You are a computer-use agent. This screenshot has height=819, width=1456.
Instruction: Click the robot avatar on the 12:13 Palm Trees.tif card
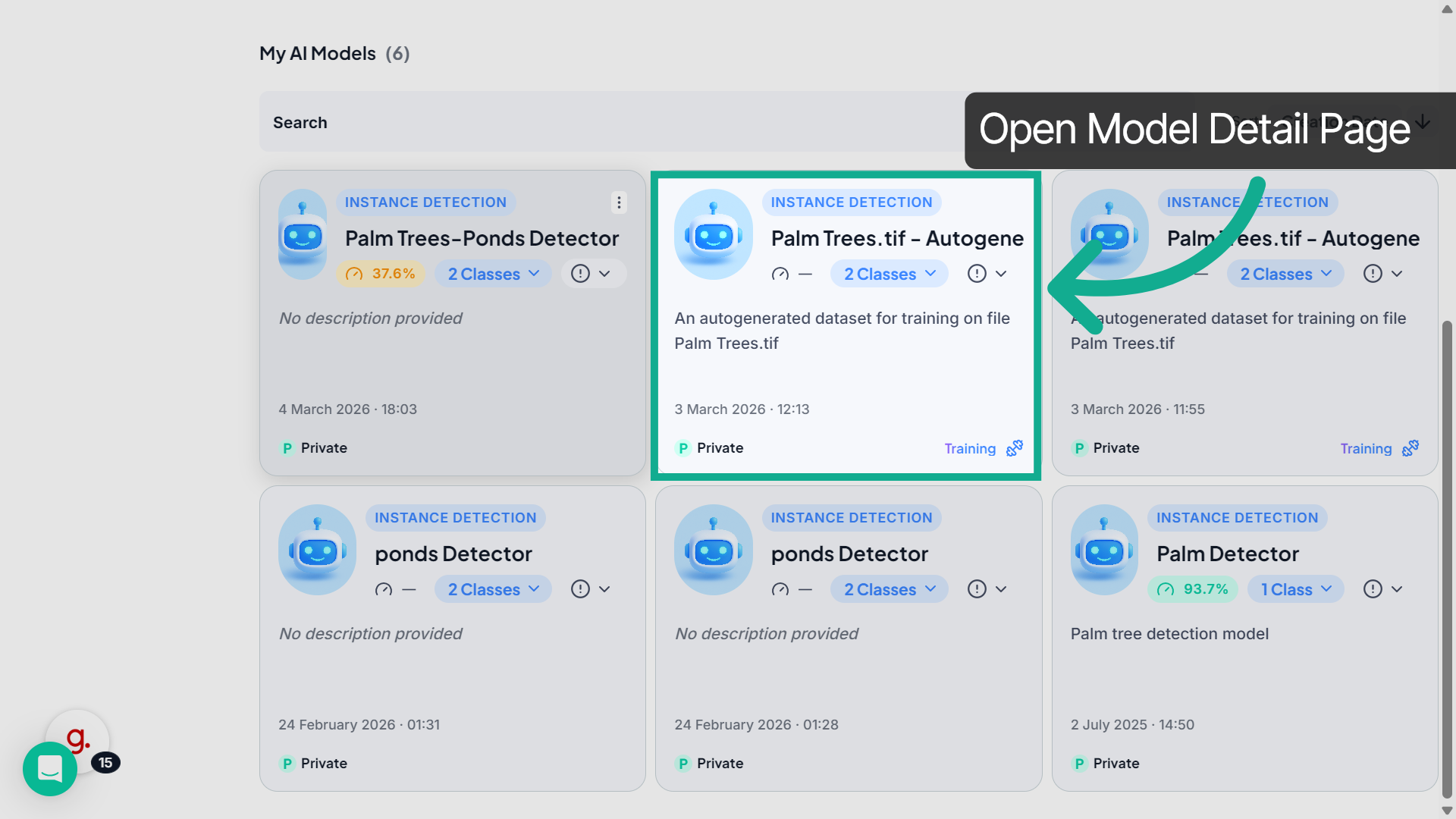pyautogui.click(x=714, y=234)
